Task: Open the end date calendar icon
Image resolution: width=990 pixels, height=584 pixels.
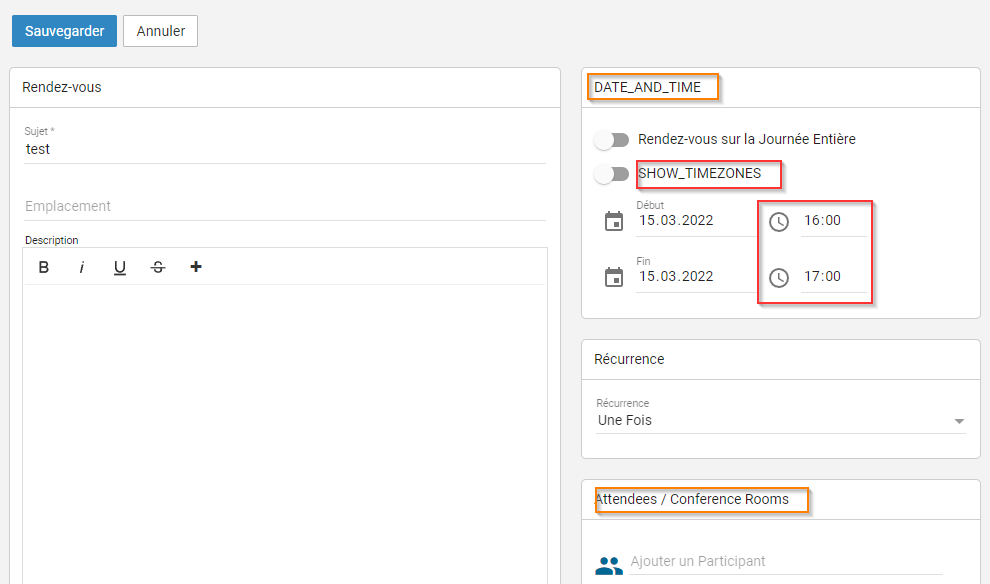Action: 614,277
